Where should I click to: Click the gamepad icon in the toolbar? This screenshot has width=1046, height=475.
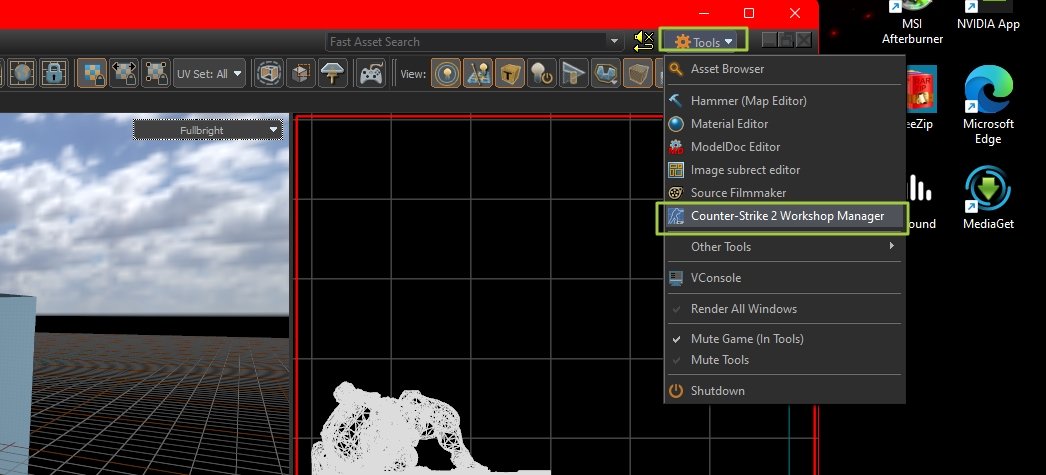click(371, 74)
